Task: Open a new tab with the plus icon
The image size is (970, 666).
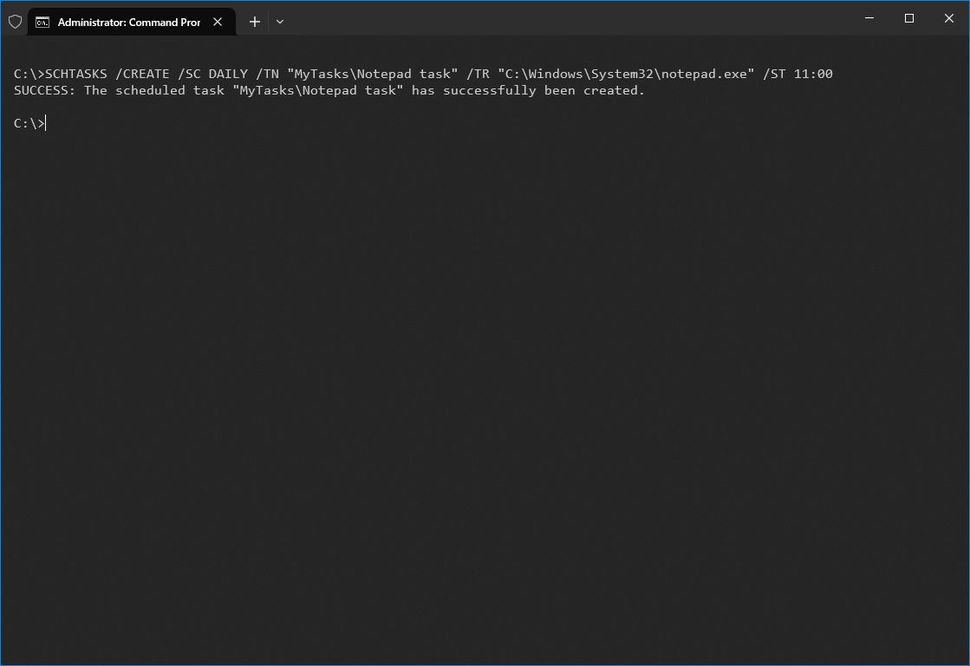Action: (254, 21)
